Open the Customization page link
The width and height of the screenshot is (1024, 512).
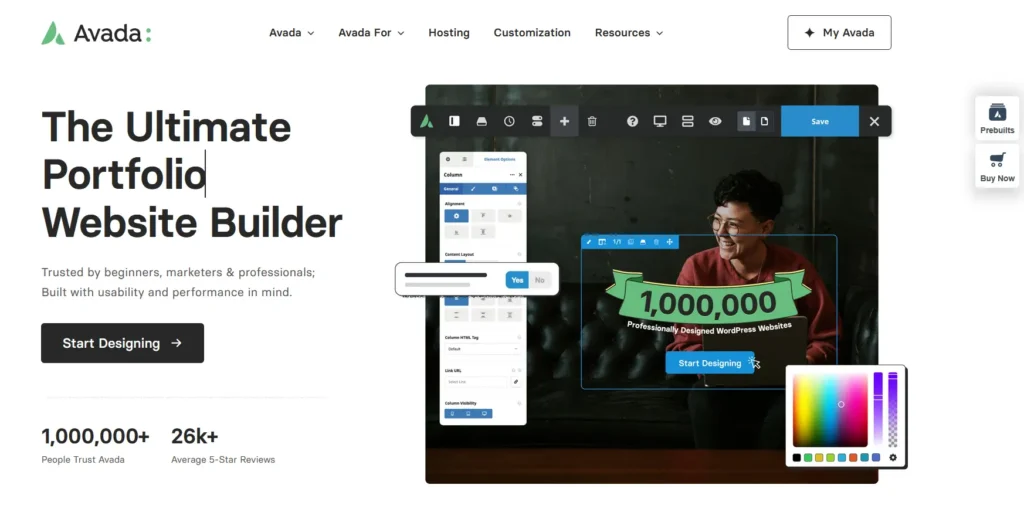[532, 33]
